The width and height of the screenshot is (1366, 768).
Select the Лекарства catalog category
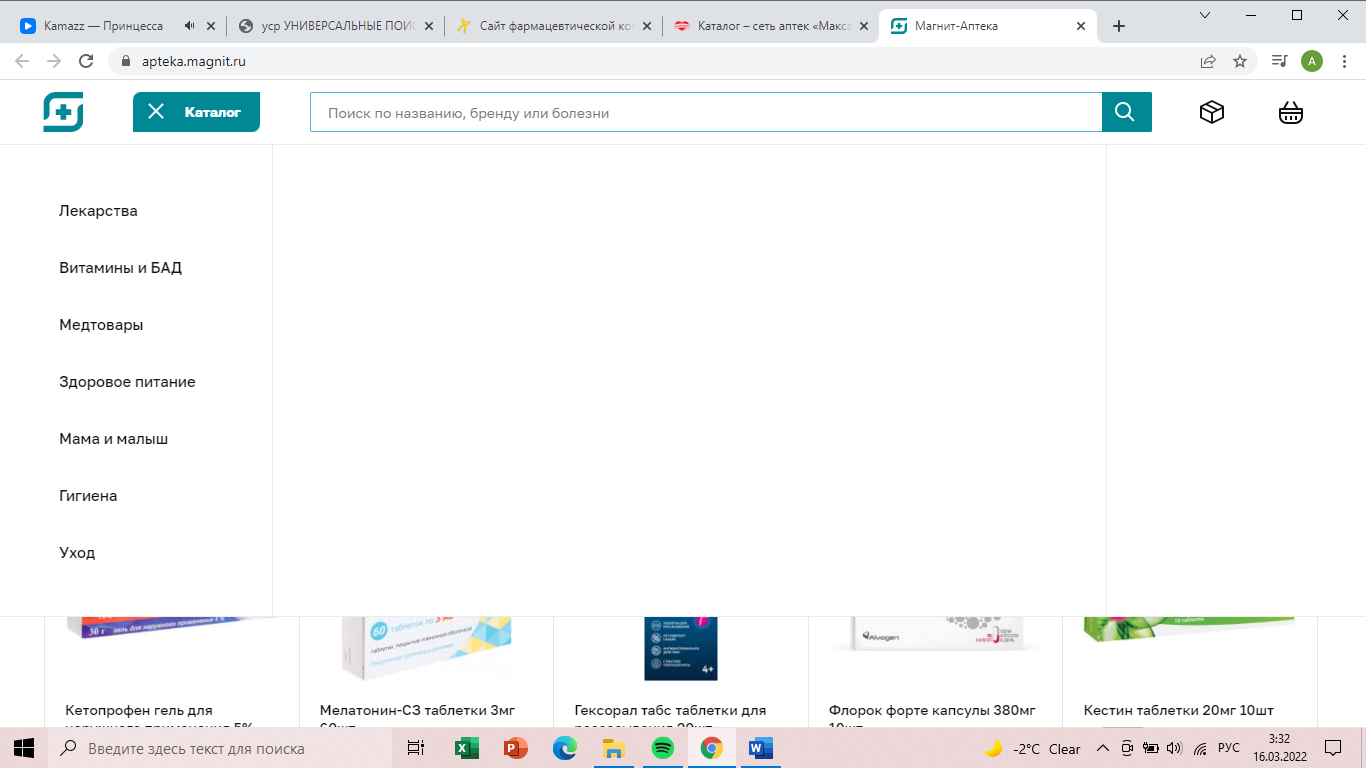(x=98, y=211)
